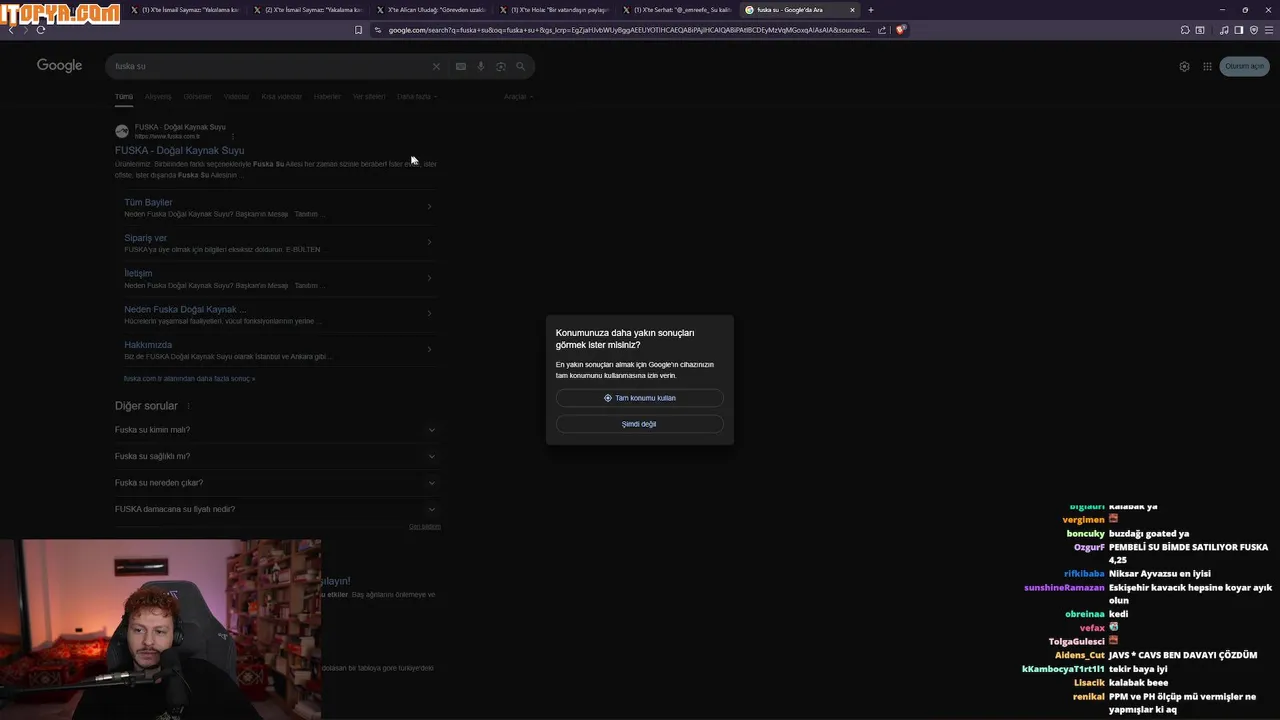Click the 'Geri bildirim' feedback text
The image size is (1280, 720).
point(425,526)
